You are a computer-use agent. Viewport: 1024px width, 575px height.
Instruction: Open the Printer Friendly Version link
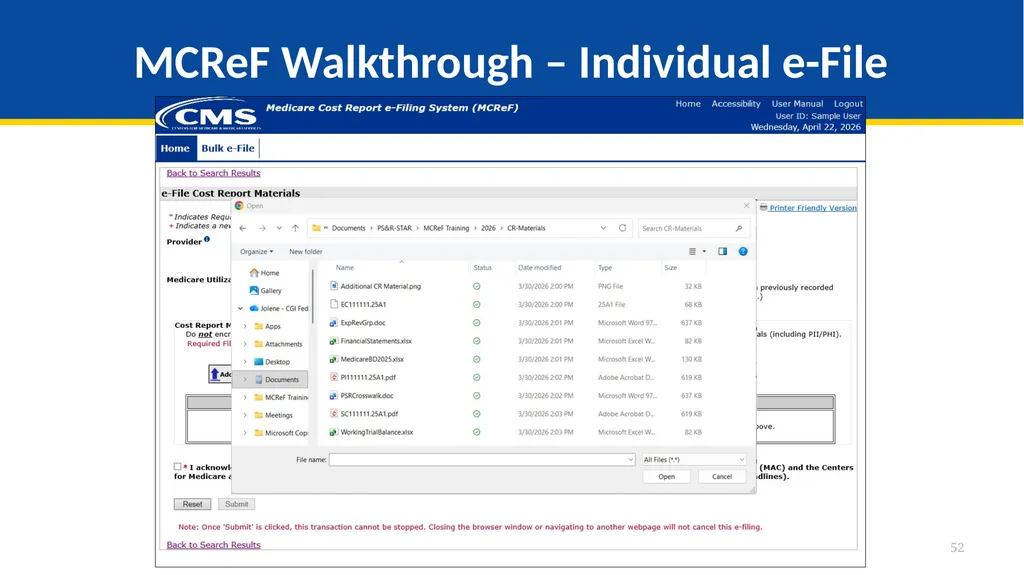(812, 208)
